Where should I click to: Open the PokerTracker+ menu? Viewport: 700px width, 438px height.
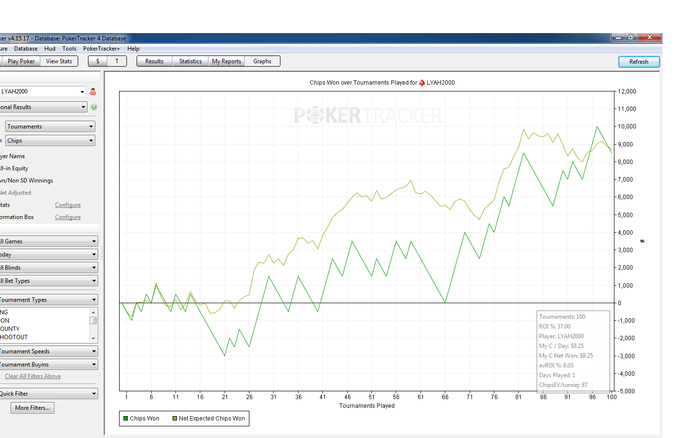101,49
